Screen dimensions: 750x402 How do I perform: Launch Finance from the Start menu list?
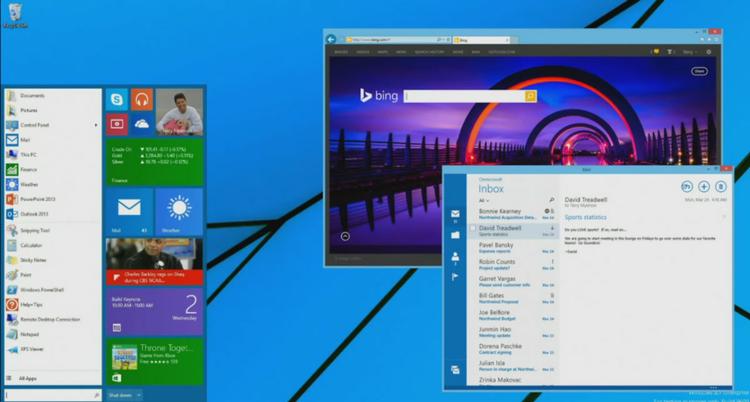[53, 170]
